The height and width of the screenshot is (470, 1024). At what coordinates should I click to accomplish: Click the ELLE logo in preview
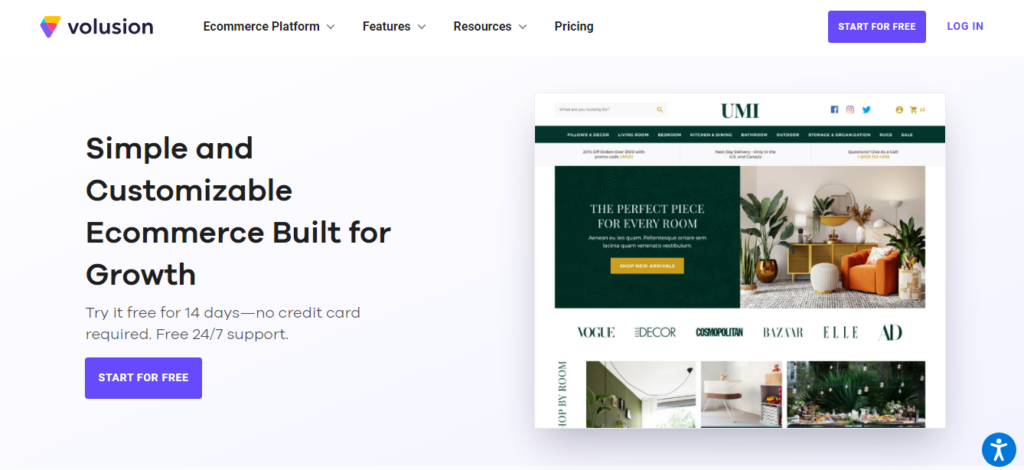click(x=840, y=332)
